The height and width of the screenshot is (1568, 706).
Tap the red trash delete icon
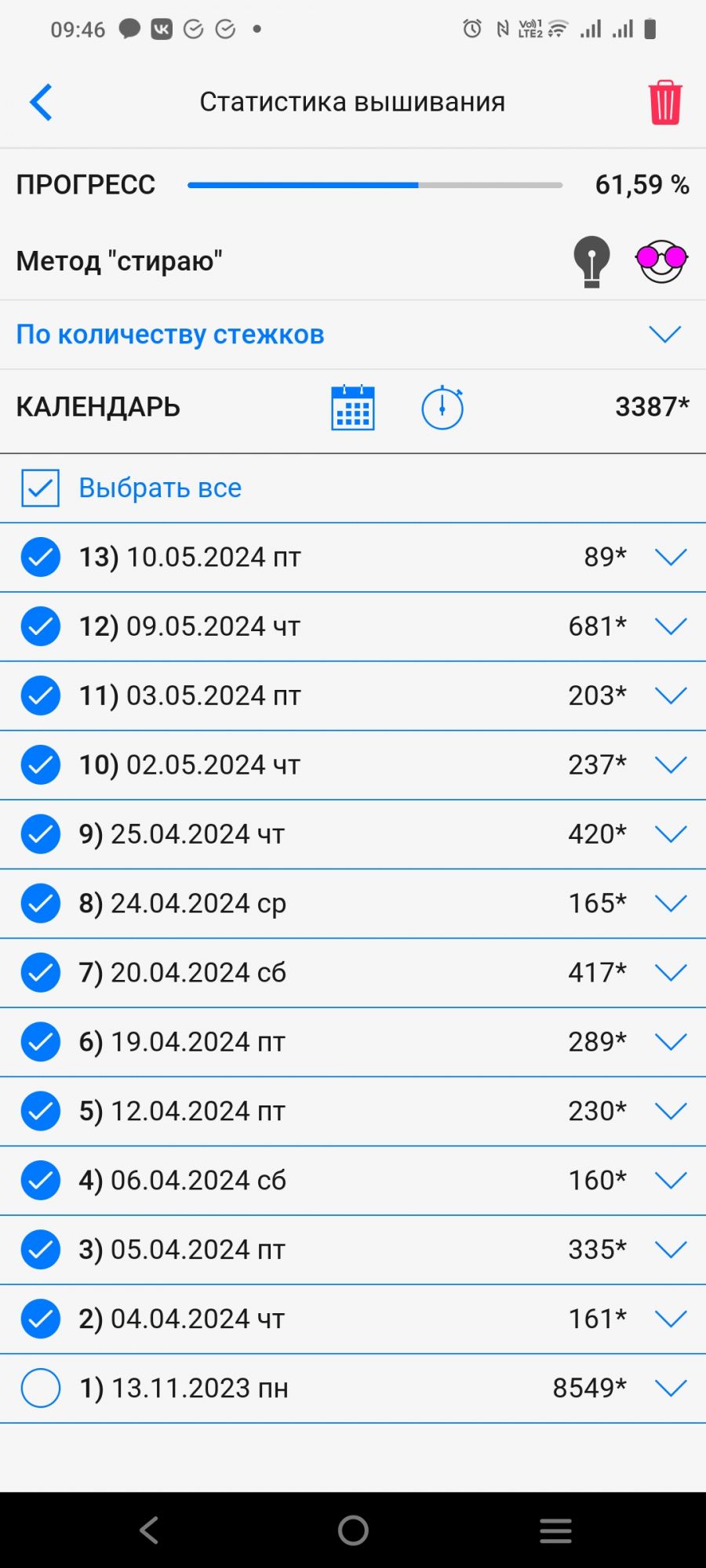664,103
